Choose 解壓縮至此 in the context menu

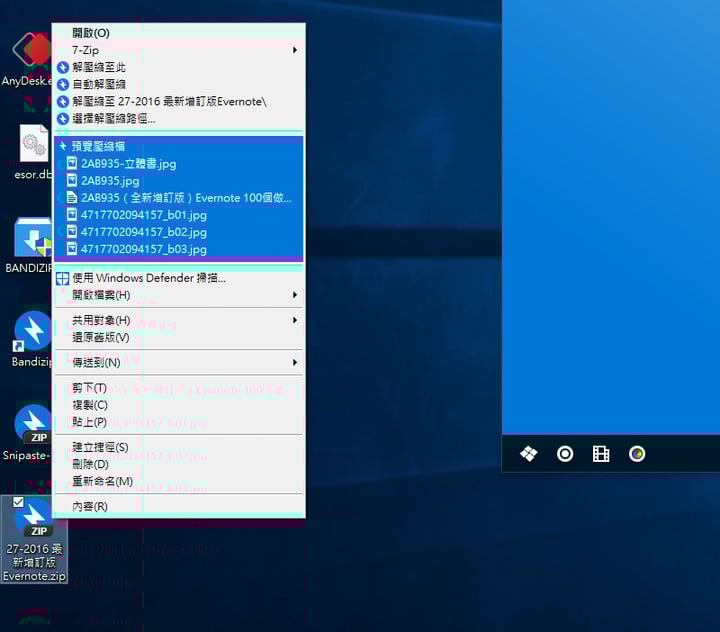pyautogui.click(x=179, y=68)
